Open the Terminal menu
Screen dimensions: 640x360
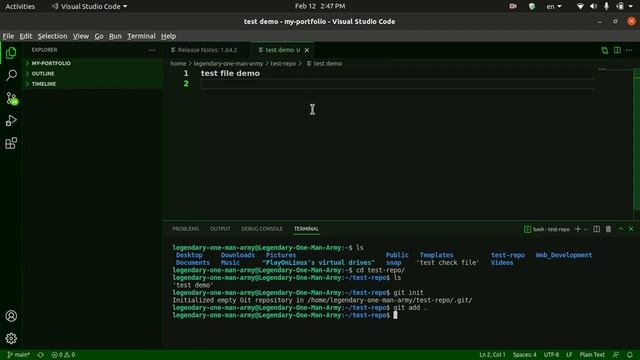pos(141,36)
